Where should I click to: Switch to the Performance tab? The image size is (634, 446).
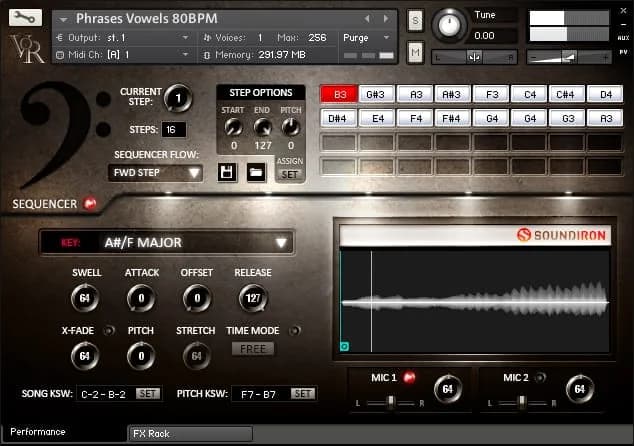[x=64, y=432]
